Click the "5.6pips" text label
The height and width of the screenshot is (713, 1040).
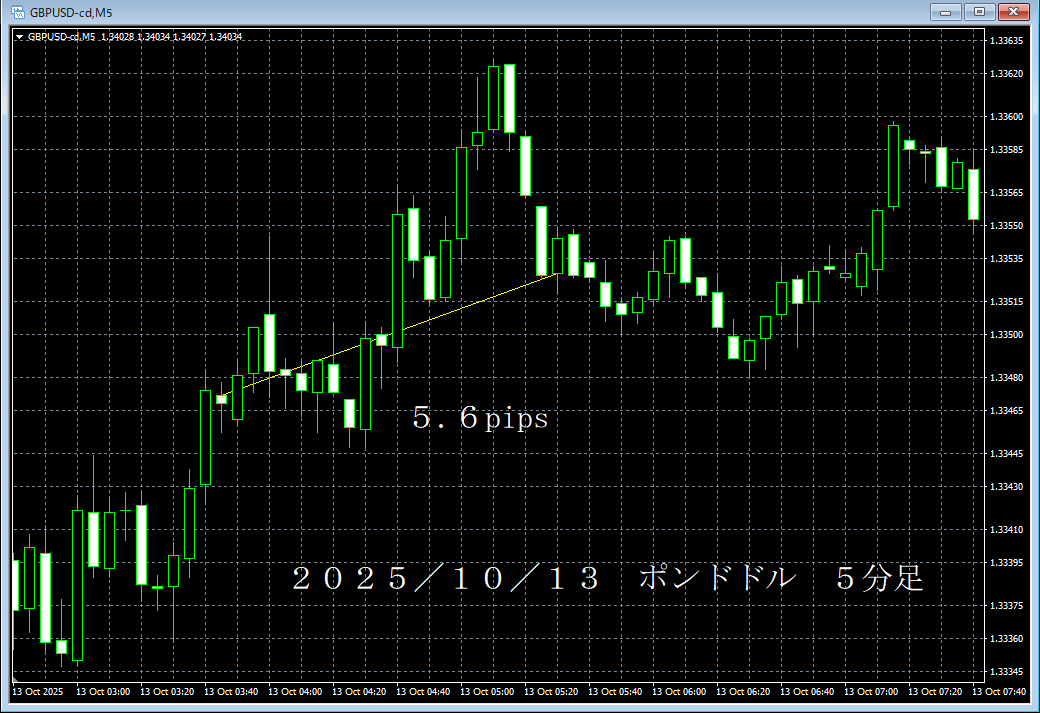pyautogui.click(x=480, y=418)
